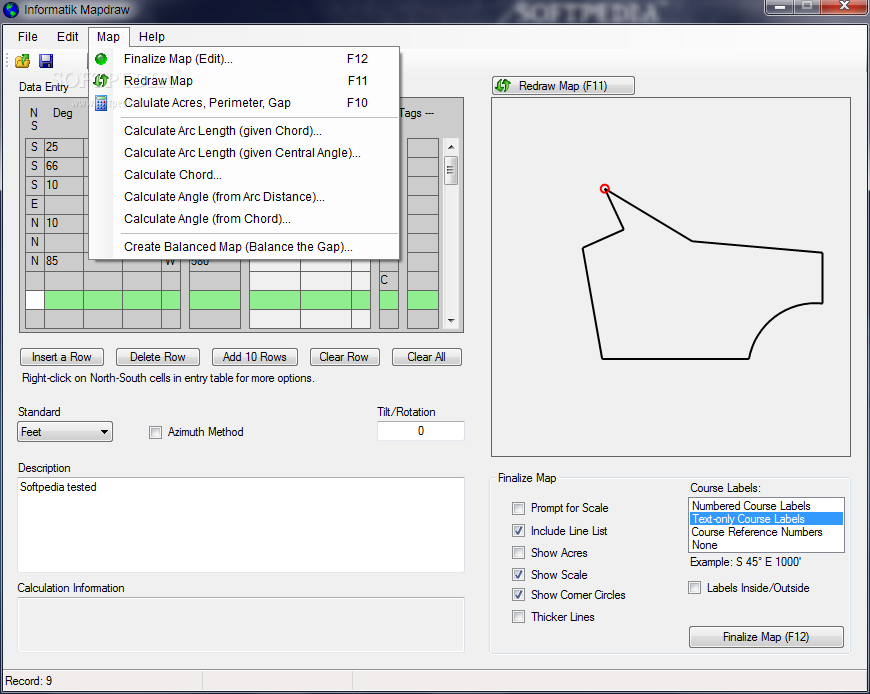
Task: Click the Redraw Map (F11) button
Action: click(563, 86)
